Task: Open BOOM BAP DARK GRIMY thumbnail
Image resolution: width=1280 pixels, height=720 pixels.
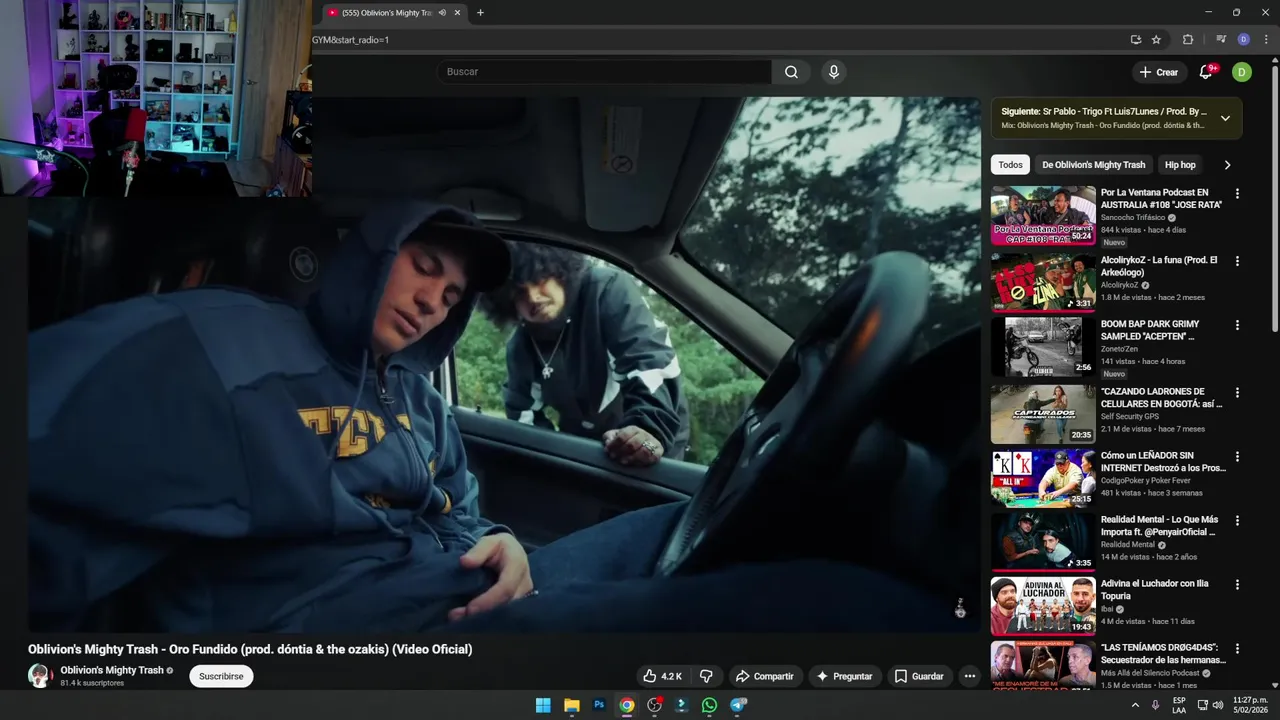Action: coord(1043,346)
